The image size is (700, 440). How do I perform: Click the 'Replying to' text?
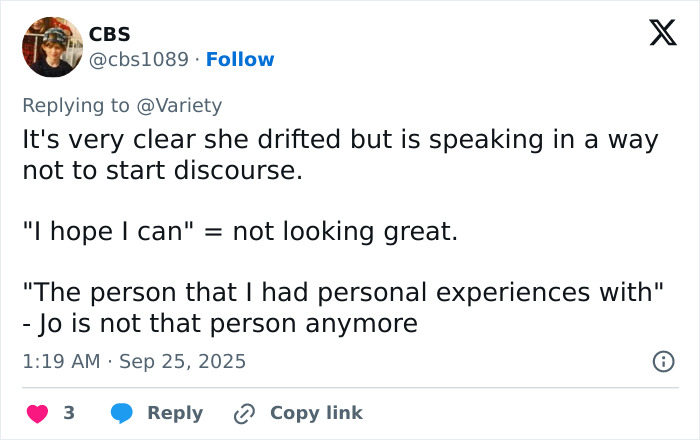click(78, 105)
